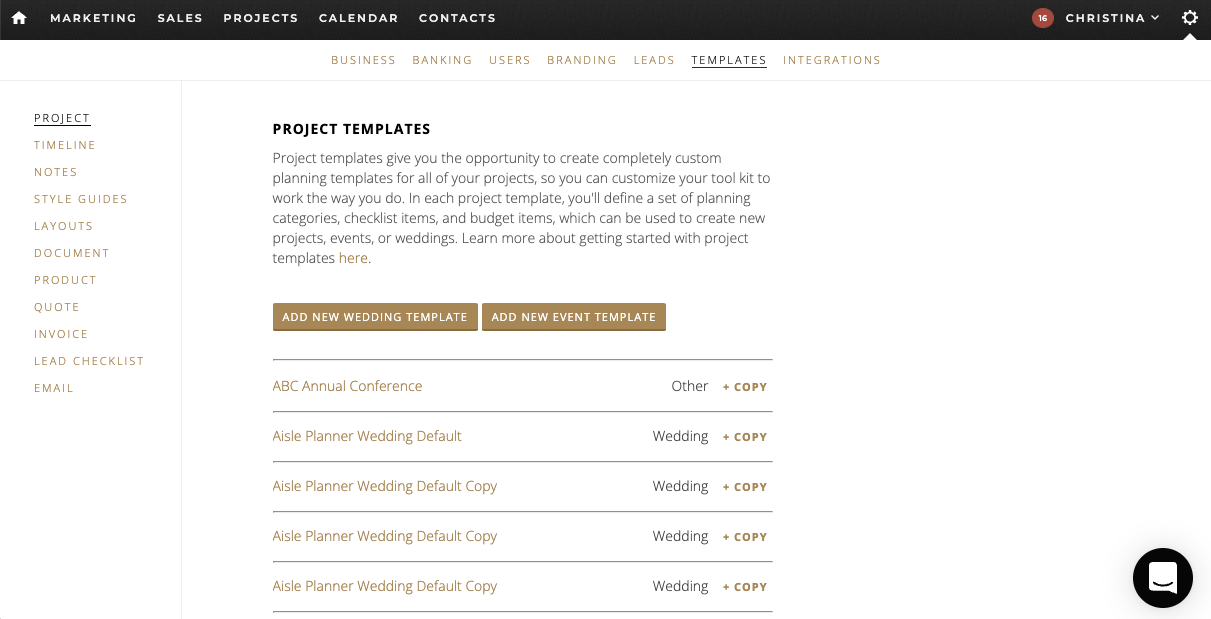Image resolution: width=1211 pixels, height=619 pixels.
Task: Switch to the Branding tab
Action: (x=582, y=60)
